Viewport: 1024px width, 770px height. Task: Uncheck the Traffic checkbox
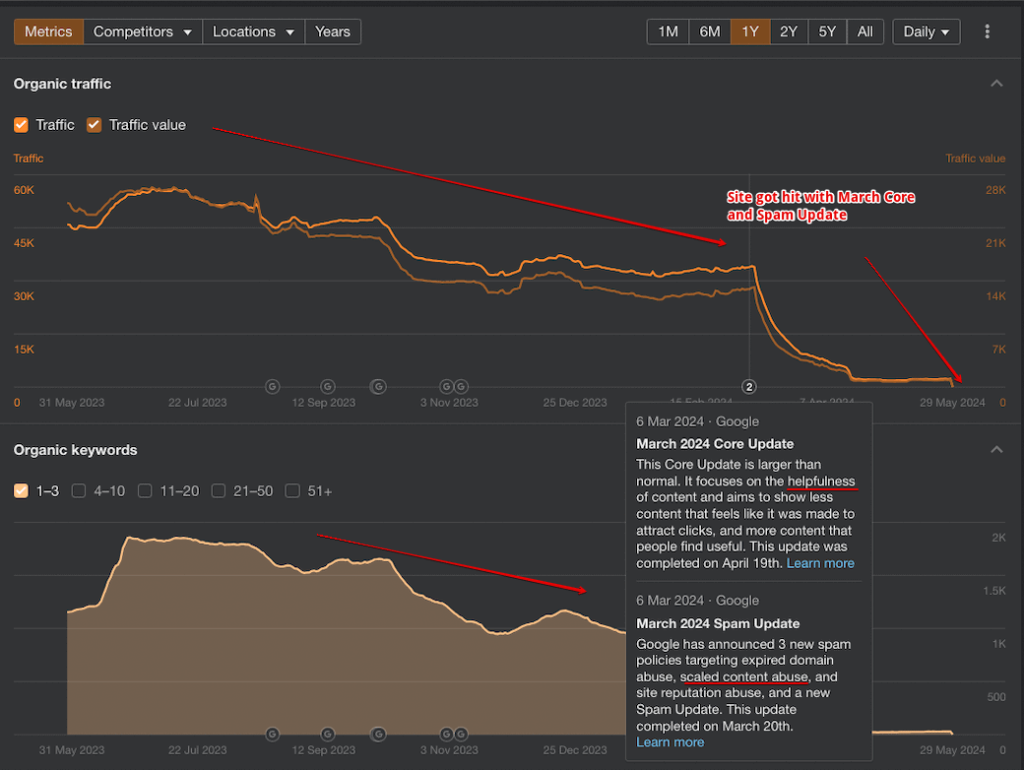click(x=21, y=125)
